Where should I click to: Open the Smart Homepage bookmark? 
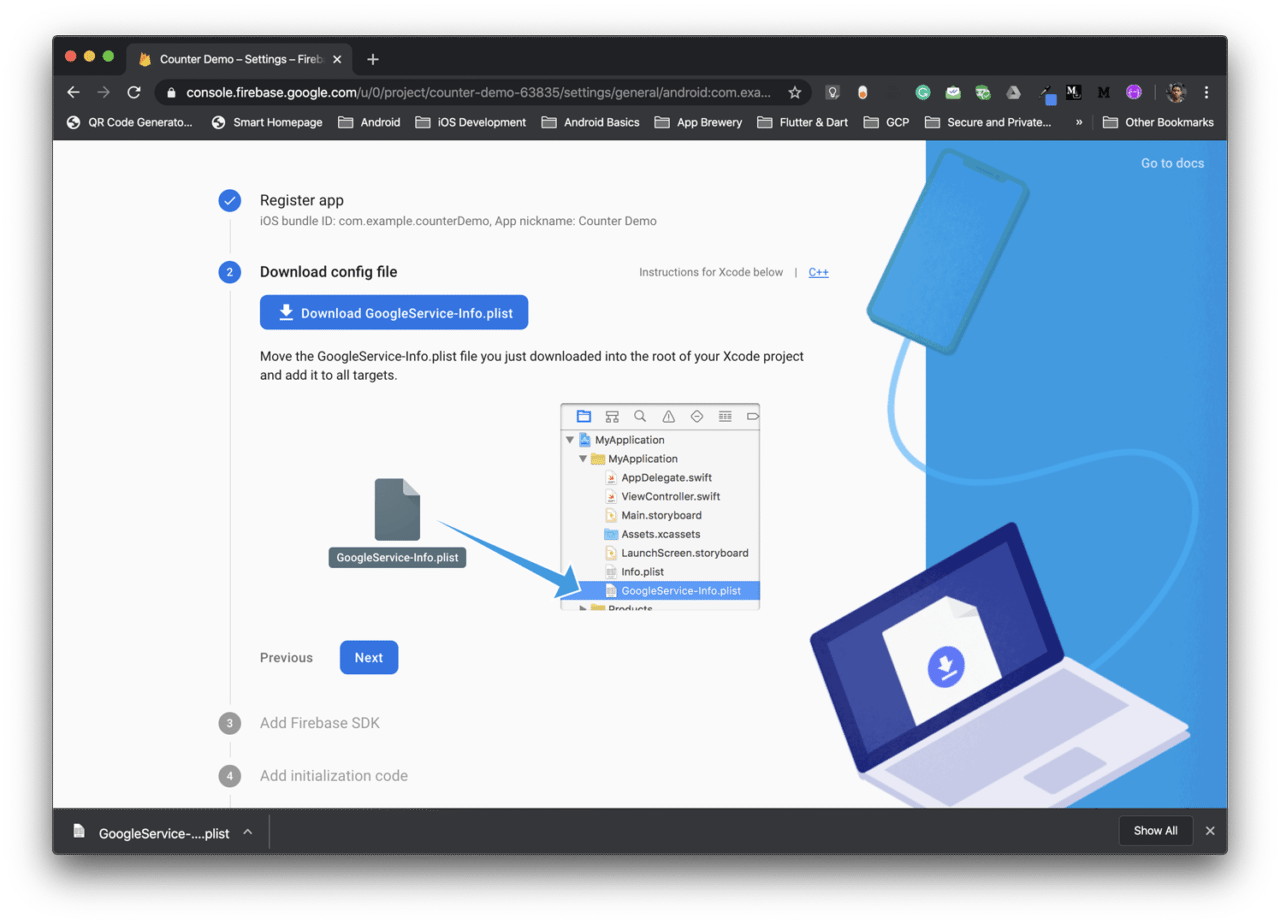pyautogui.click(x=267, y=122)
